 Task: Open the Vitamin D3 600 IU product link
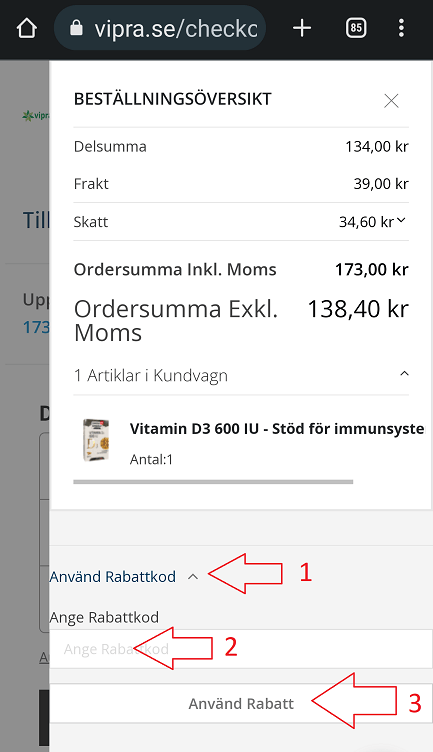(x=277, y=428)
